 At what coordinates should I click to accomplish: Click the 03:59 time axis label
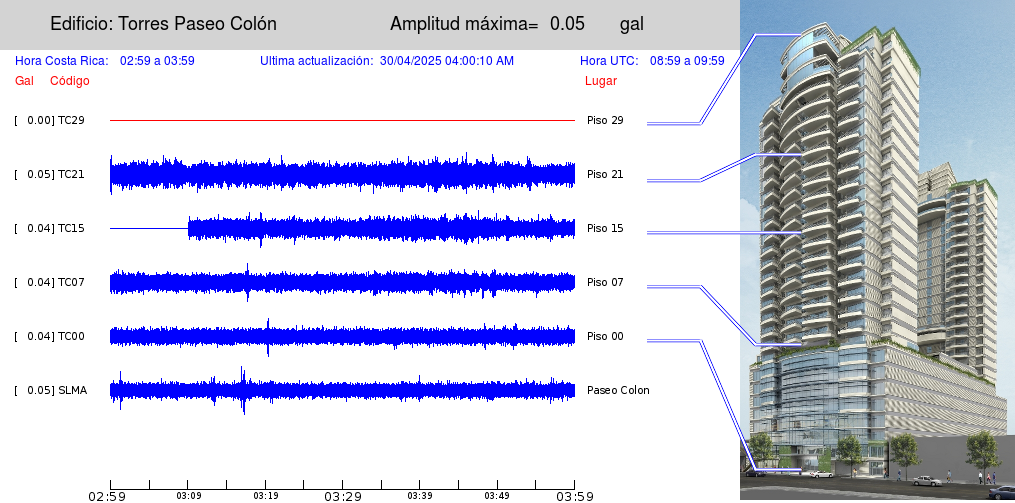(575, 497)
